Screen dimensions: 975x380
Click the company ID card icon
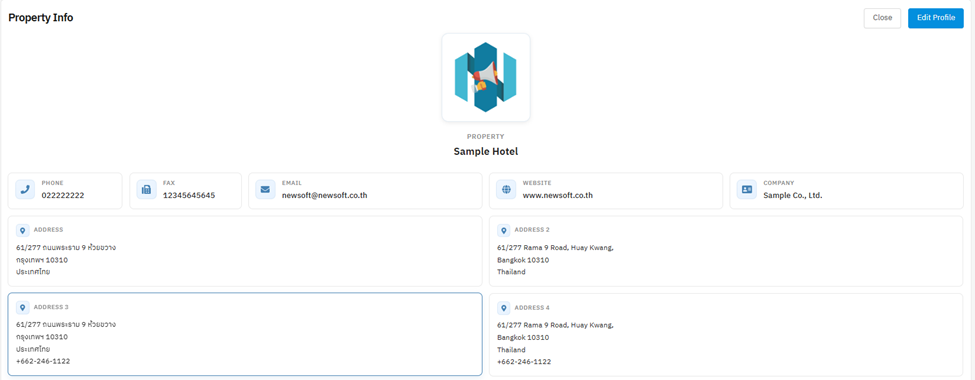click(x=746, y=190)
